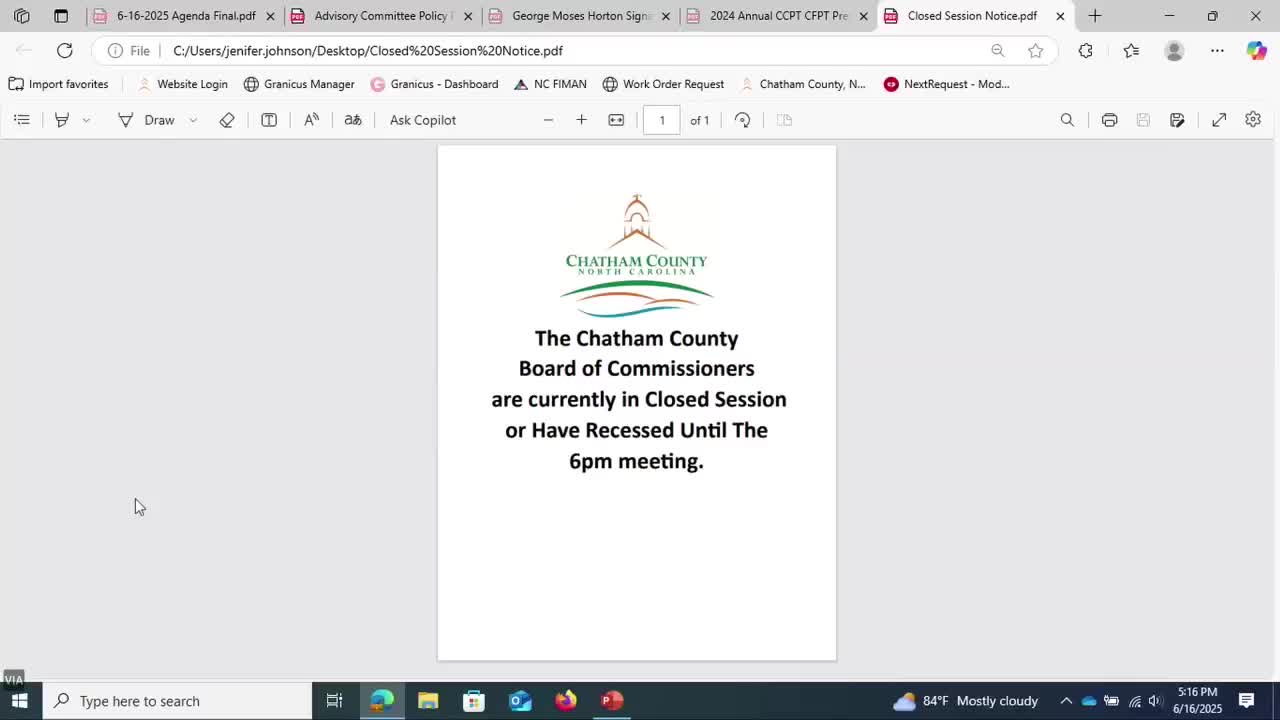Select the Erase tool
This screenshot has width=1280, height=720.
(x=227, y=120)
